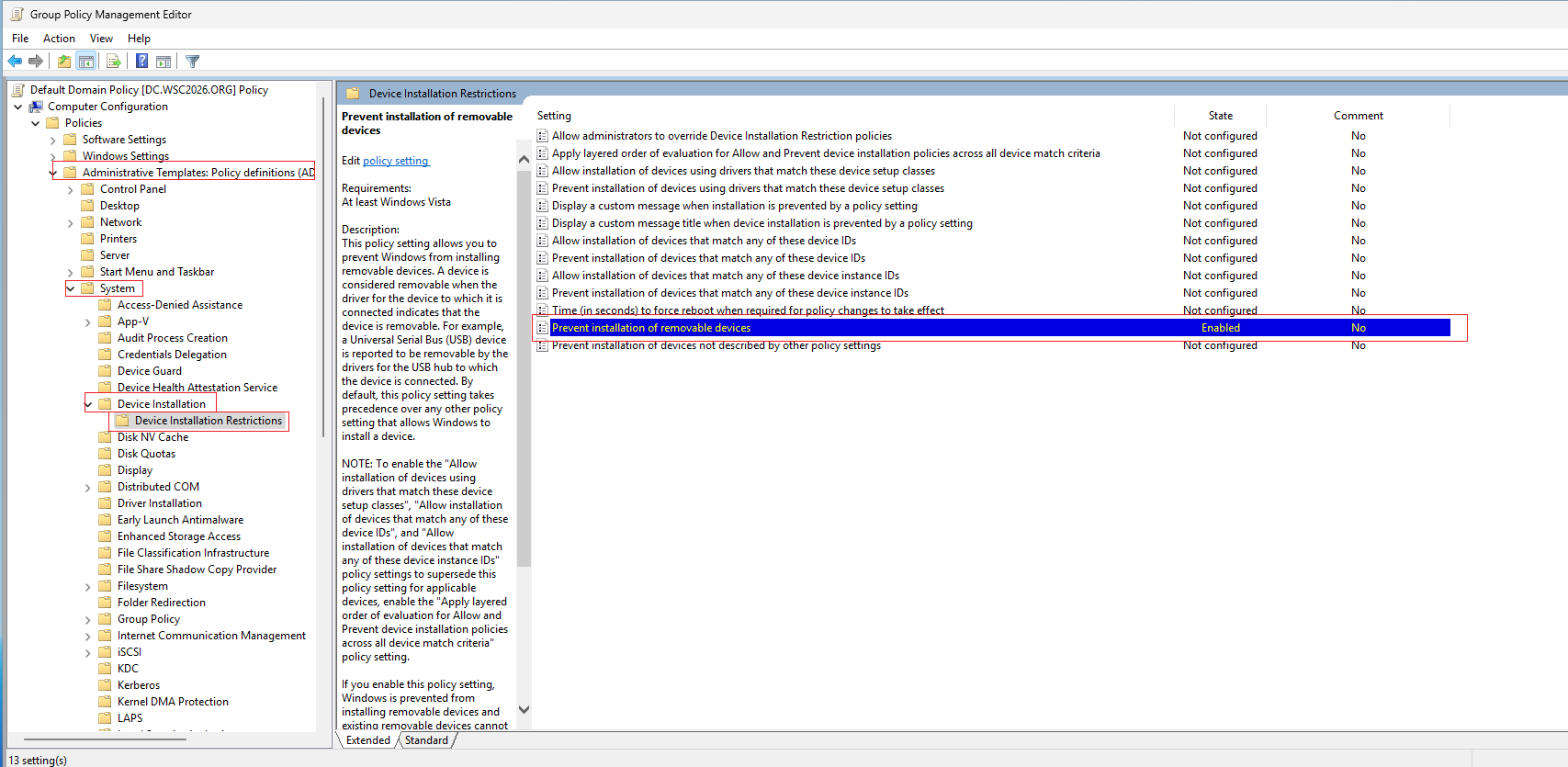Expand the Distributed COM tree node

(x=87, y=488)
